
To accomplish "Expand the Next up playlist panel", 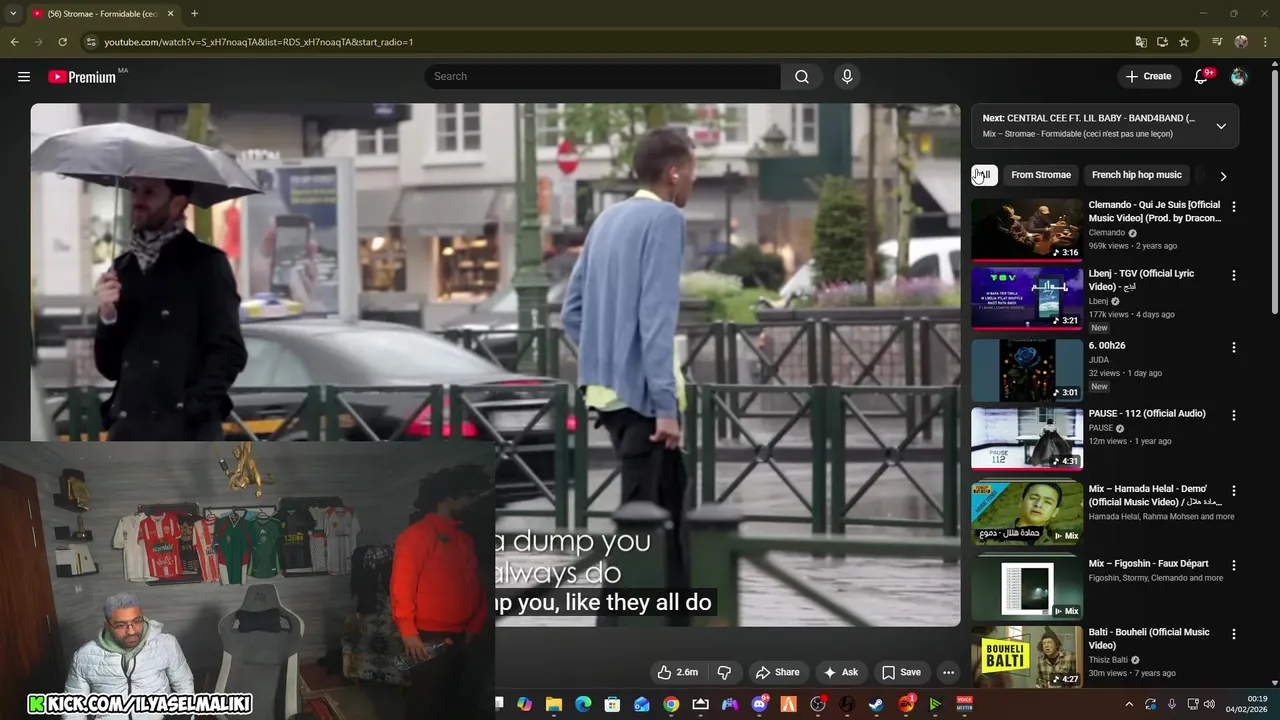I will coord(1221,126).
